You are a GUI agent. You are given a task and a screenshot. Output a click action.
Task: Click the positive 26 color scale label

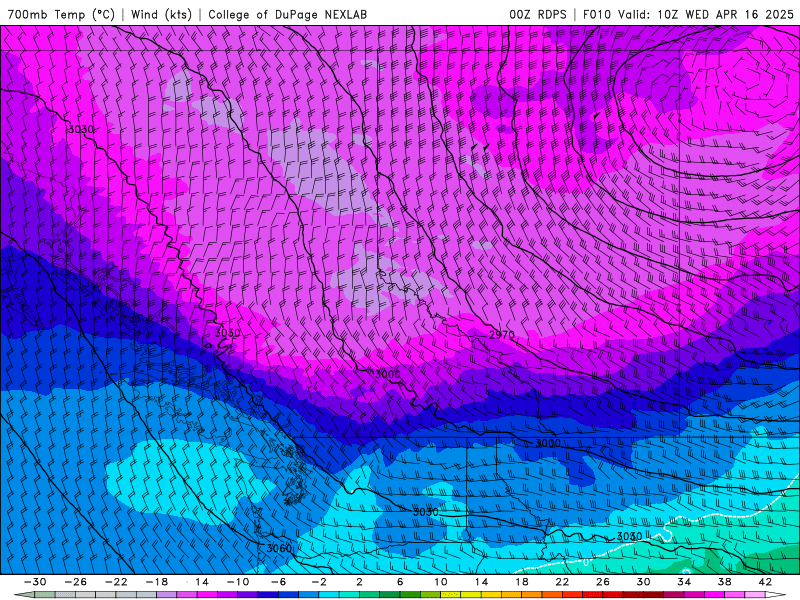[603, 582]
